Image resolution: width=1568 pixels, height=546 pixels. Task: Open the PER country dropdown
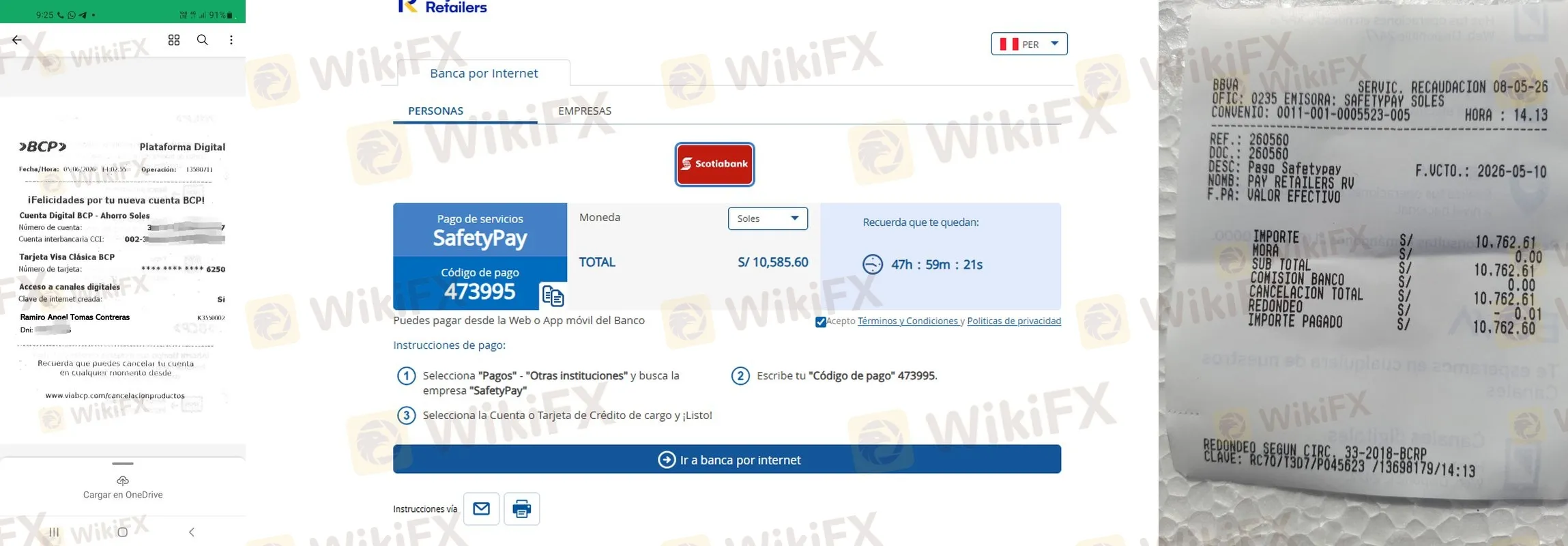tap(1029, 44)
